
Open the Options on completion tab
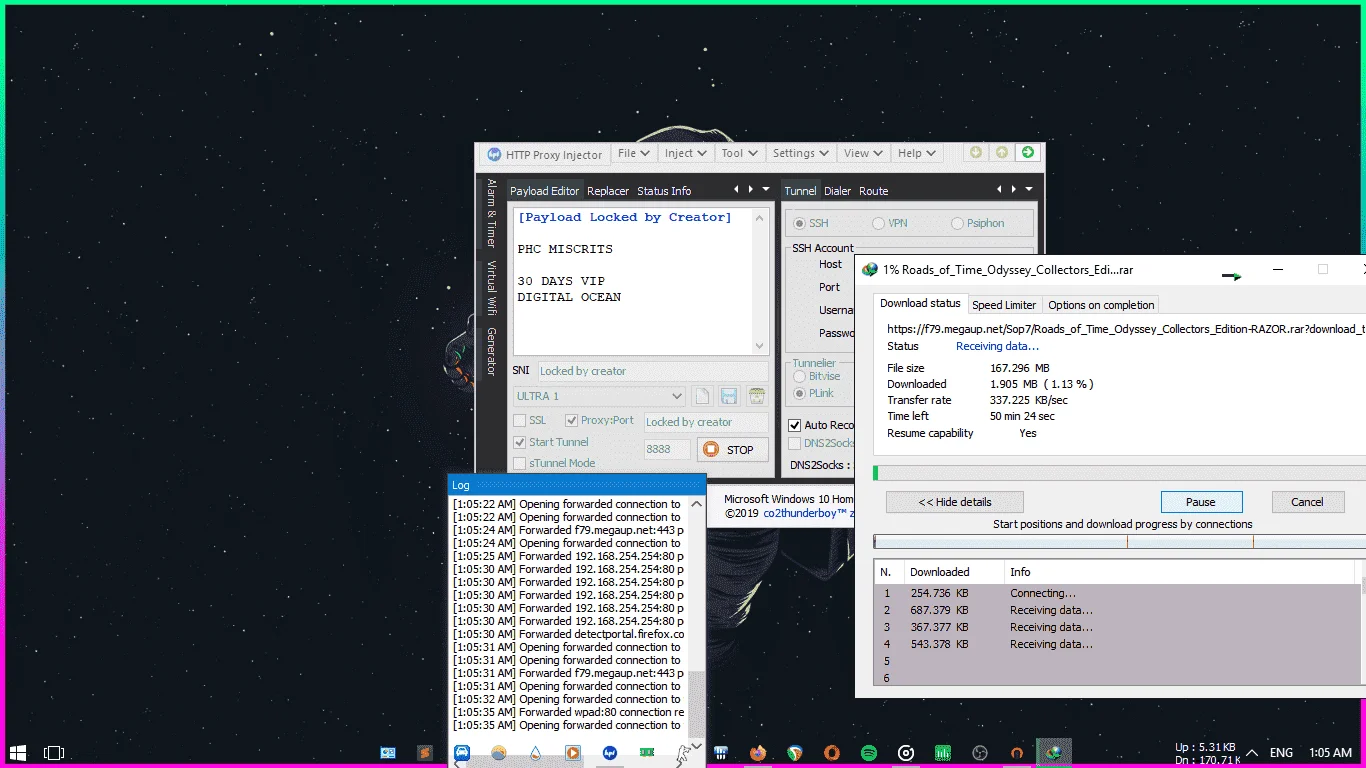click(1101, 305)
